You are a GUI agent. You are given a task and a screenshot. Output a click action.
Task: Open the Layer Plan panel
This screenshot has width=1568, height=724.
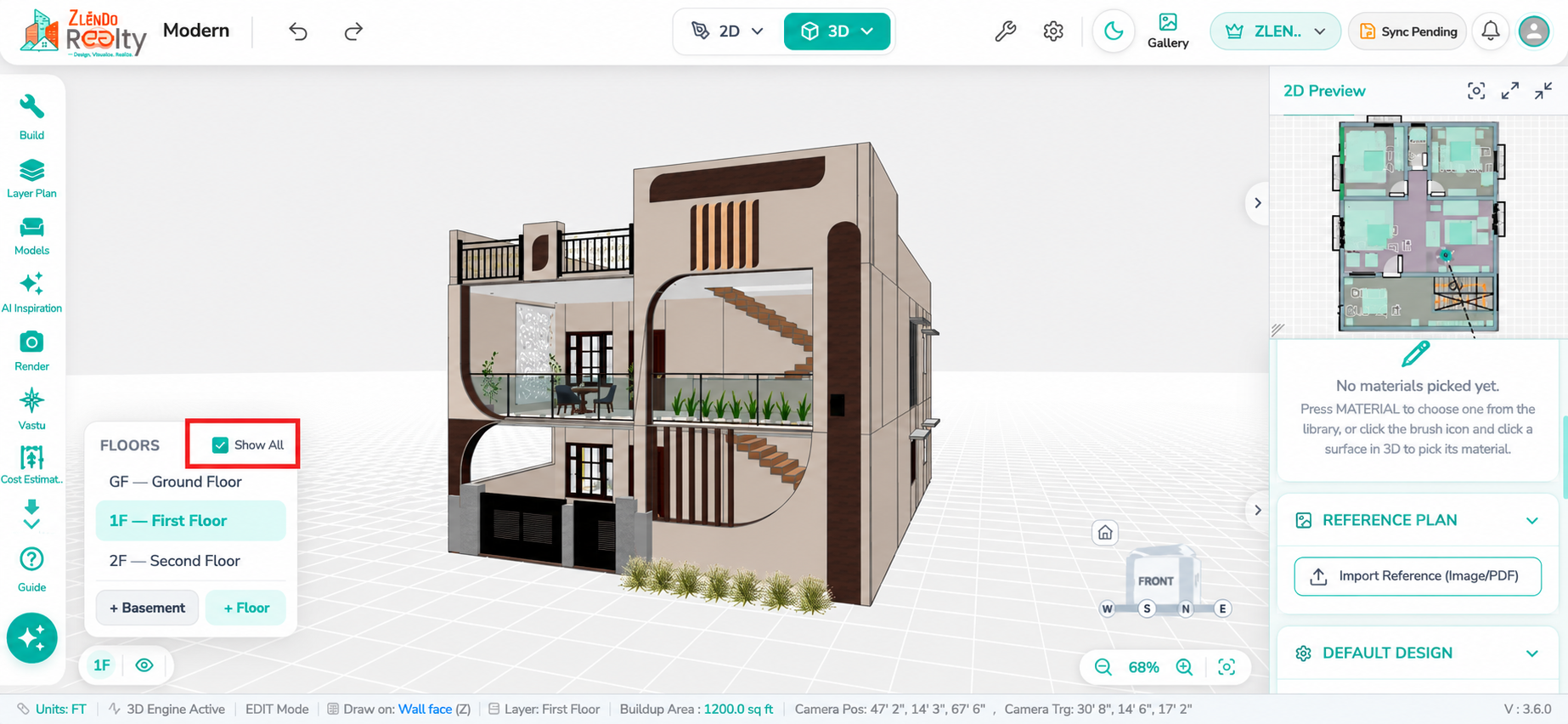[31, 178]
